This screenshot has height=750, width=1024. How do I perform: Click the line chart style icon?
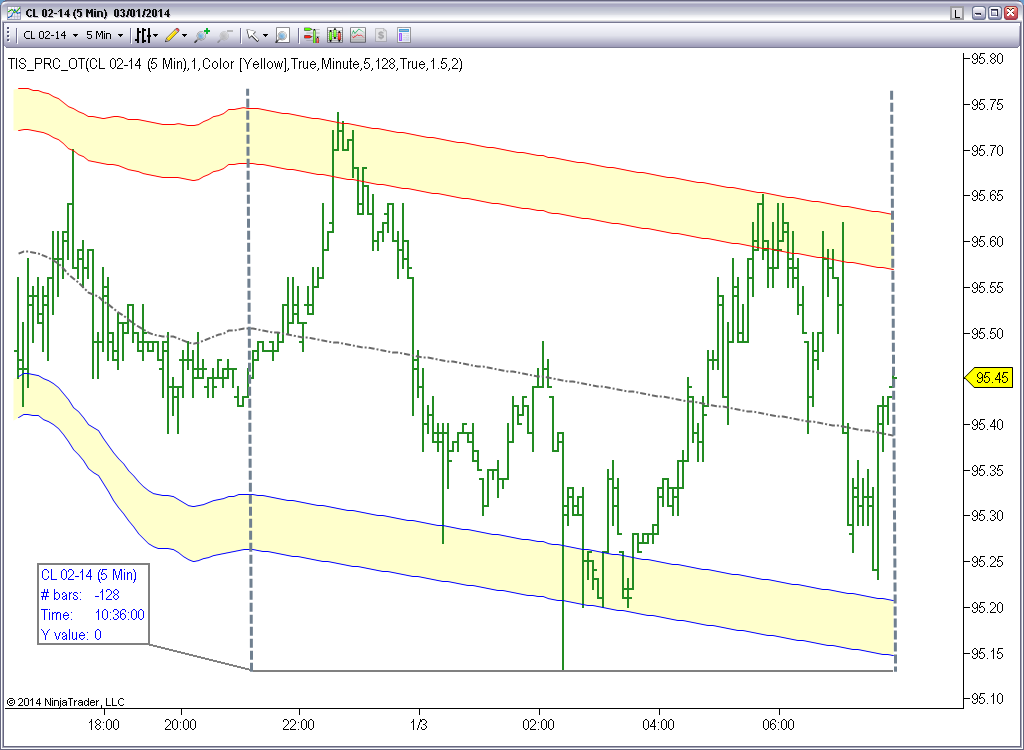point(357,35)
